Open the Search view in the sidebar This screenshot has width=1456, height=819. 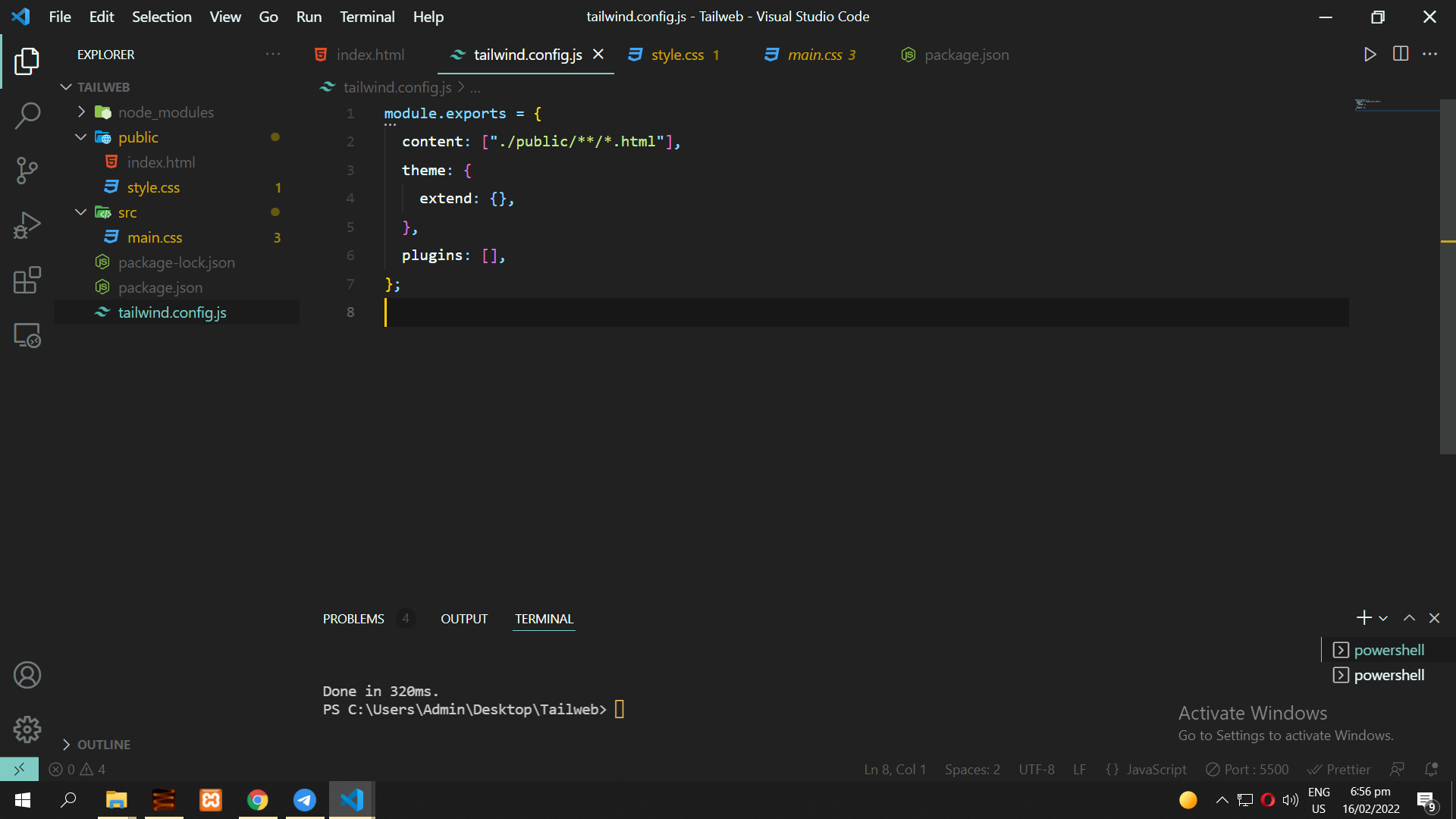point(27,115)
